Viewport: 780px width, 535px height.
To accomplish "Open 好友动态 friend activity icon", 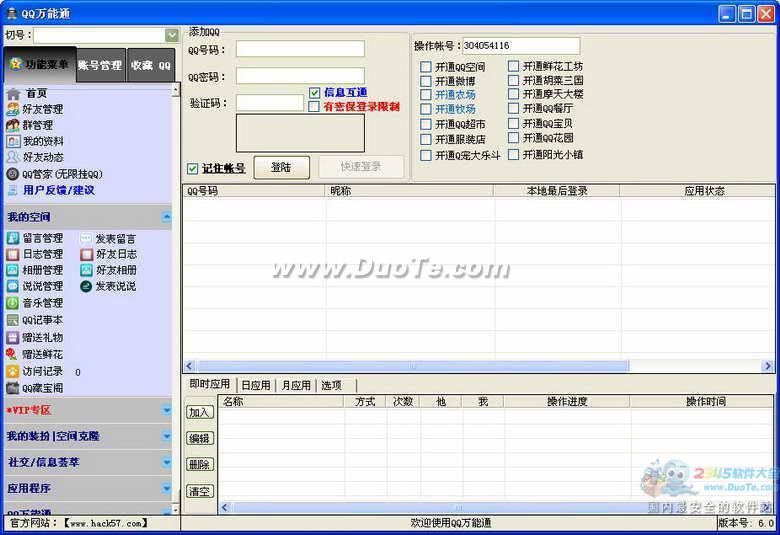I will (13, 157).
